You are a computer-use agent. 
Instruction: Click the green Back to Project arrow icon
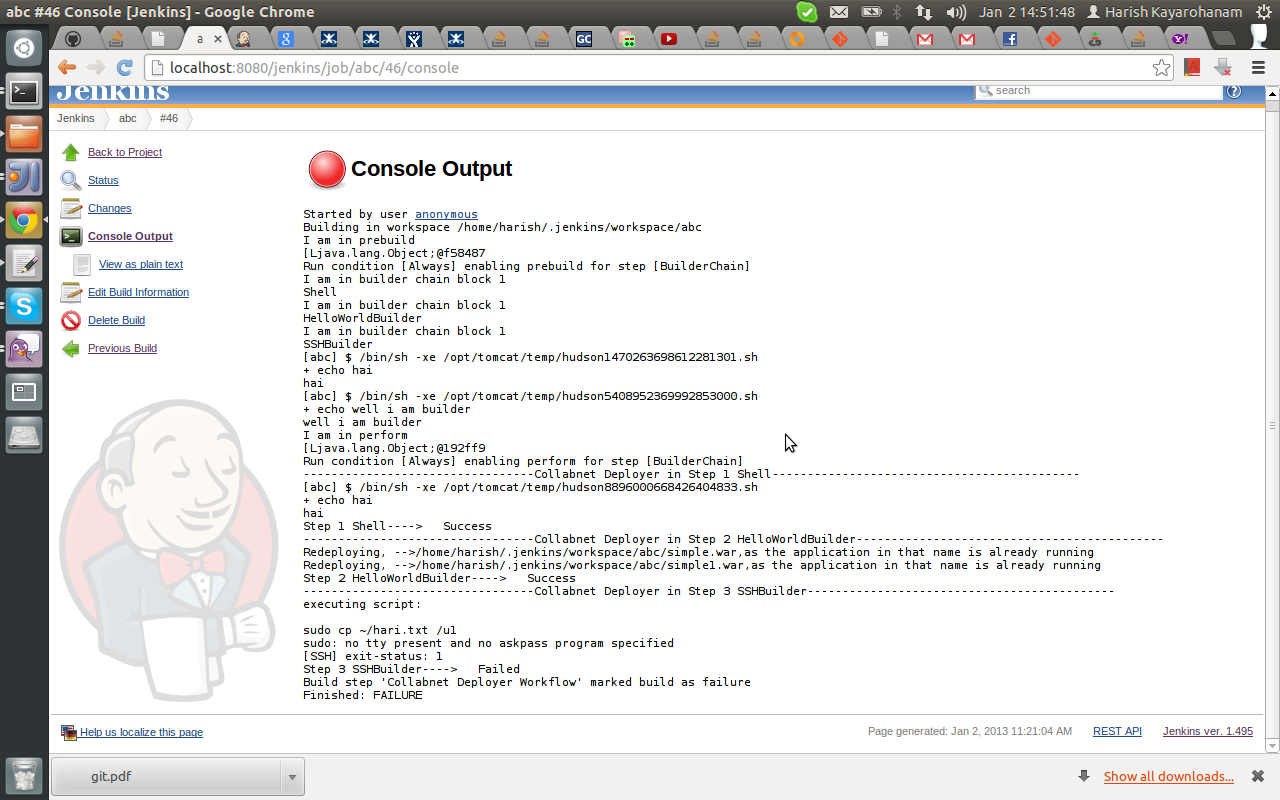pos(70,152)
